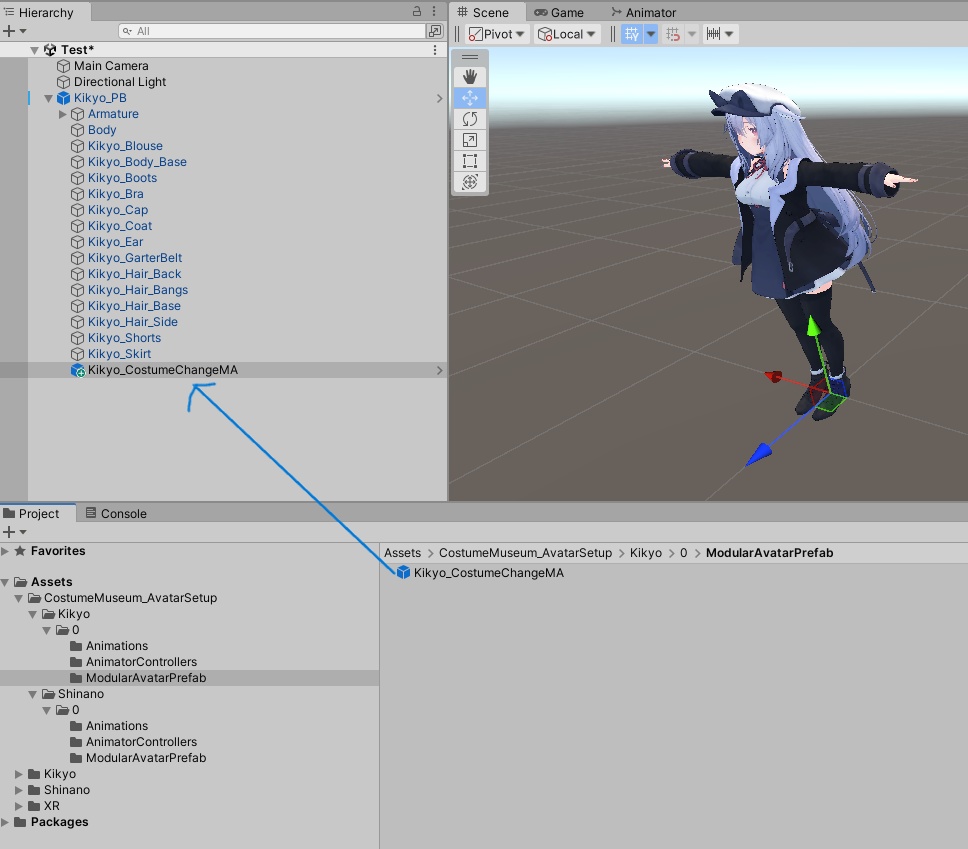
Task: Switch to the Animator tab
Action: (x=644, y=12)
